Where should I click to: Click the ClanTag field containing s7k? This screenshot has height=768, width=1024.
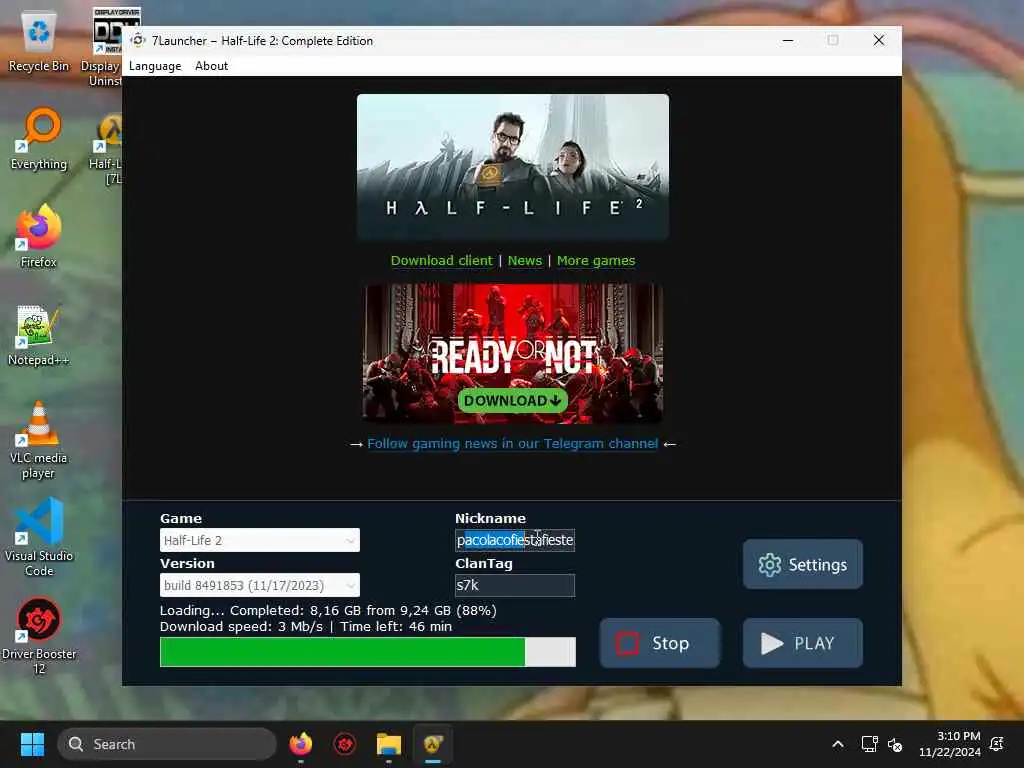(515, 585)
